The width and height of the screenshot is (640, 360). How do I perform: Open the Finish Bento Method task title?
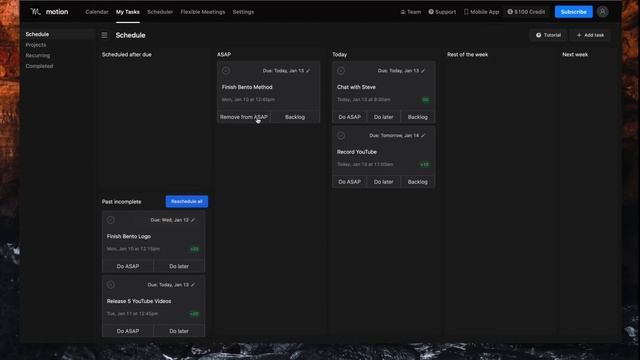point(247,87)
